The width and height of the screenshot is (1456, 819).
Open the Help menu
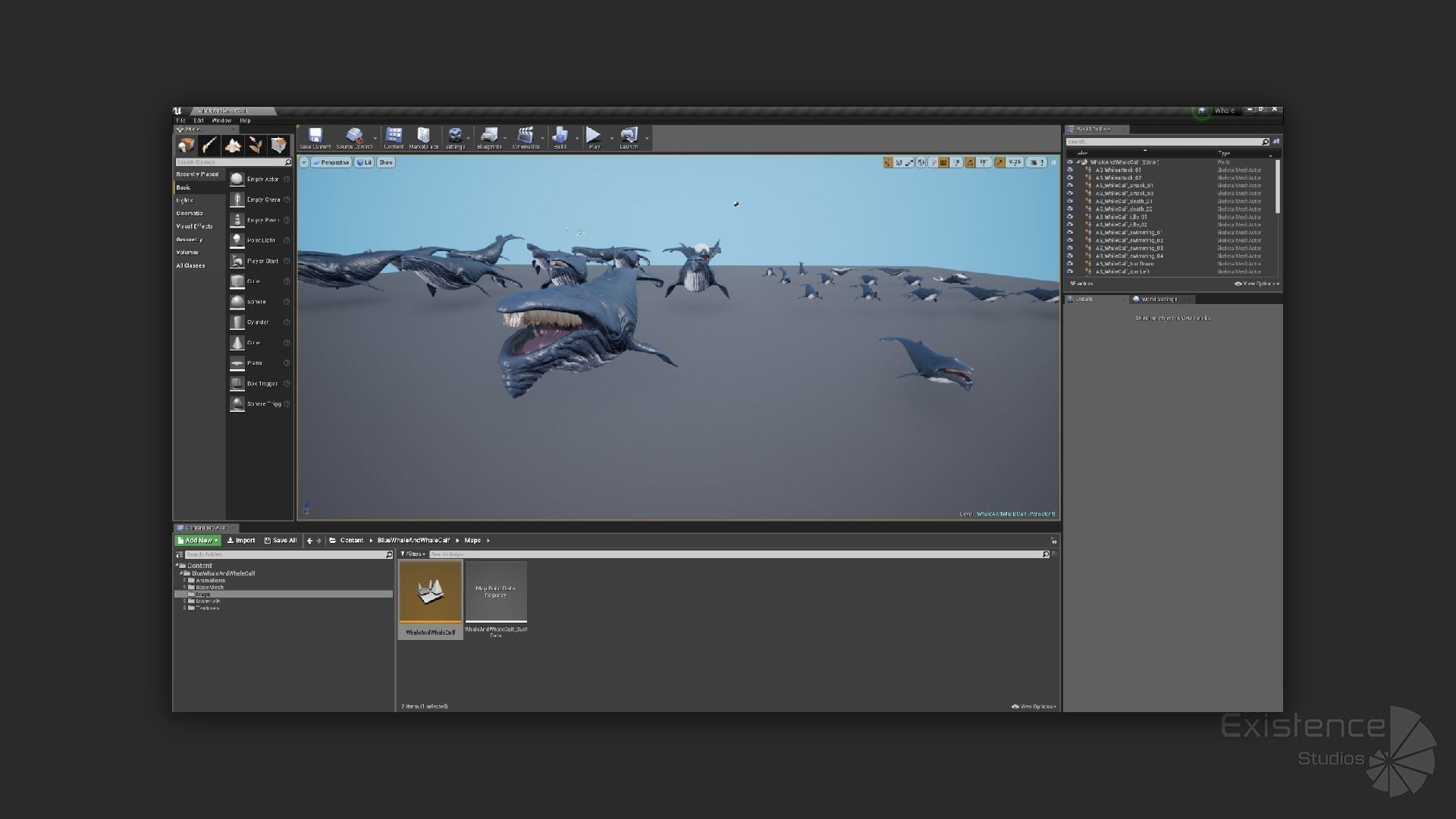click(x=245, y=121)
